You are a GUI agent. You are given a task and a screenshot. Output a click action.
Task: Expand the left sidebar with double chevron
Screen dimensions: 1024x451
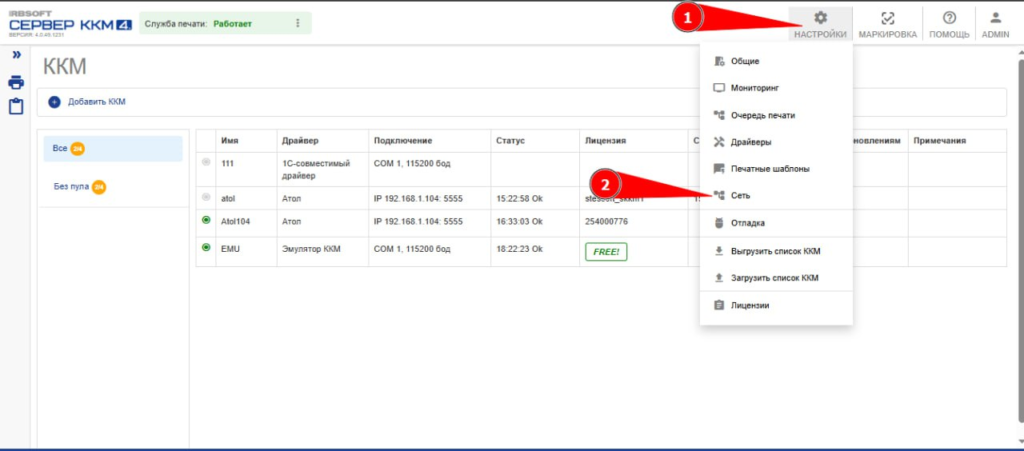coord(16,56)
